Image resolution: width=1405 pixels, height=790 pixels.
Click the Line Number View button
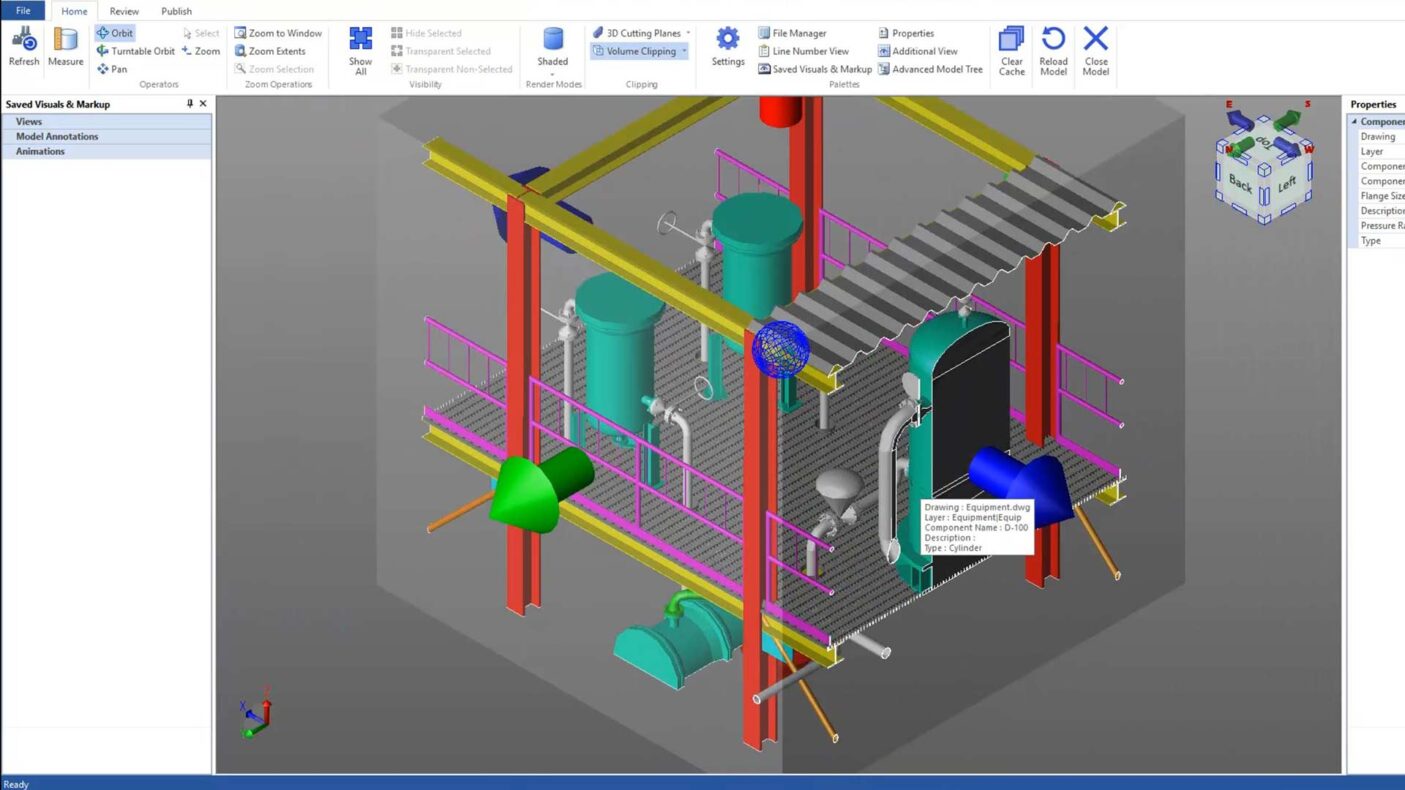pos(803,51)
